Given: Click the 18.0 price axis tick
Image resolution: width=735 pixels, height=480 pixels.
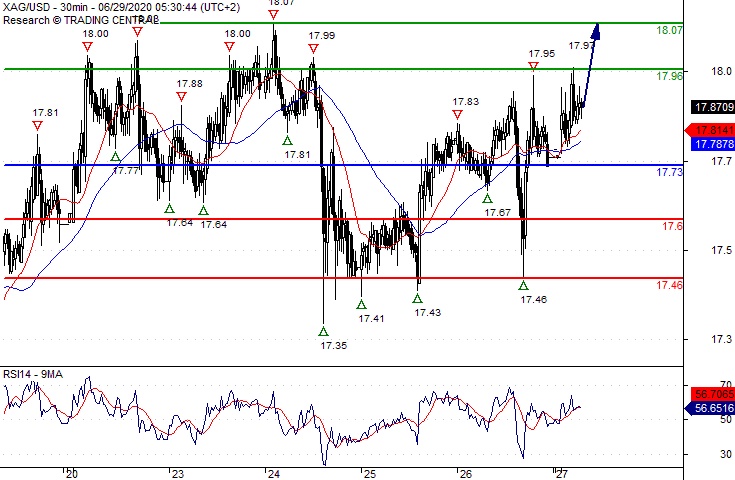Looking at the screenshot, I should pyautogui.click(x=722, y=71).
